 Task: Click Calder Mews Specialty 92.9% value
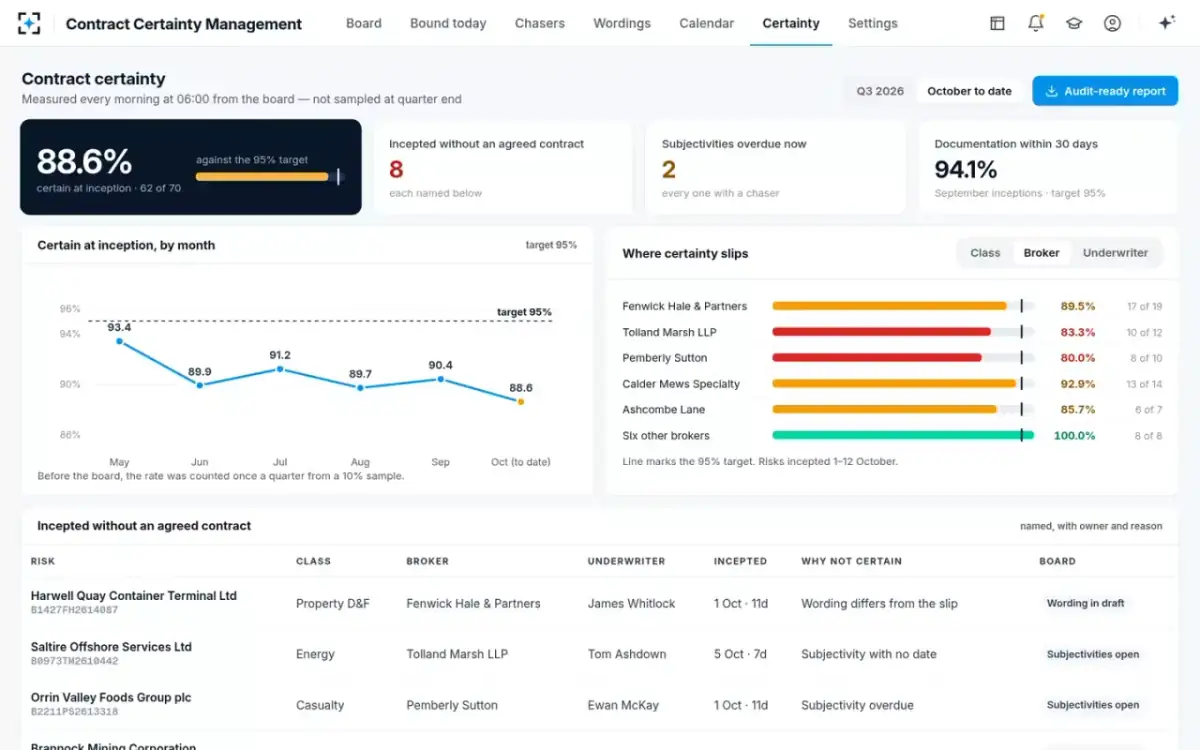click(1078, 384)
